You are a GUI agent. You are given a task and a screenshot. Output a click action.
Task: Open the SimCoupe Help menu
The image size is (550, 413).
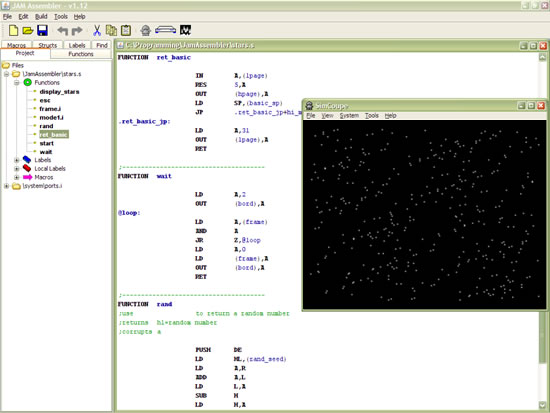(x=390, y=115)
